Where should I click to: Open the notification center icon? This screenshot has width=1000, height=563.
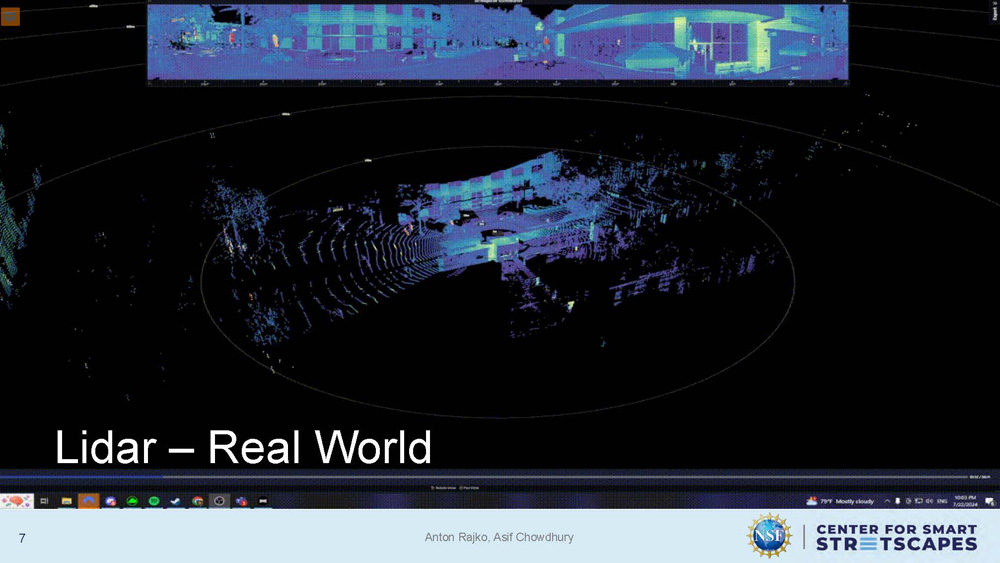990,501
